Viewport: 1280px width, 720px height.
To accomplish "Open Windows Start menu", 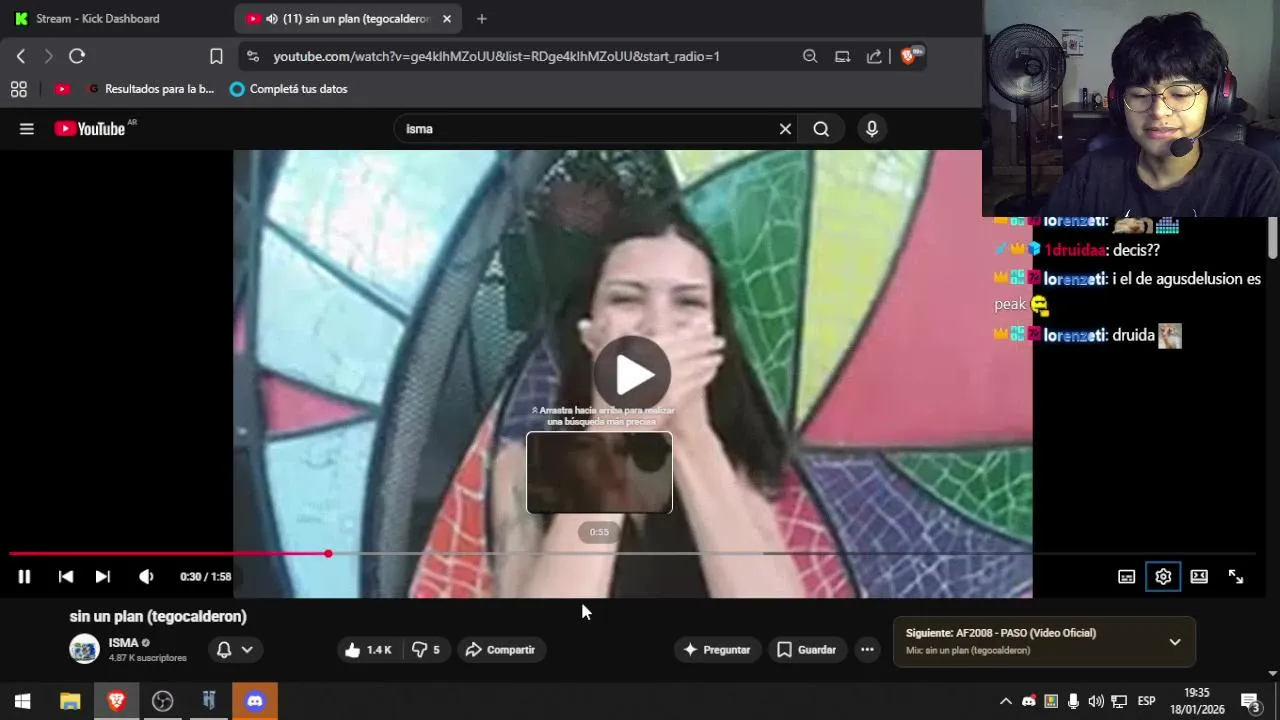I will tap(23, 701).
